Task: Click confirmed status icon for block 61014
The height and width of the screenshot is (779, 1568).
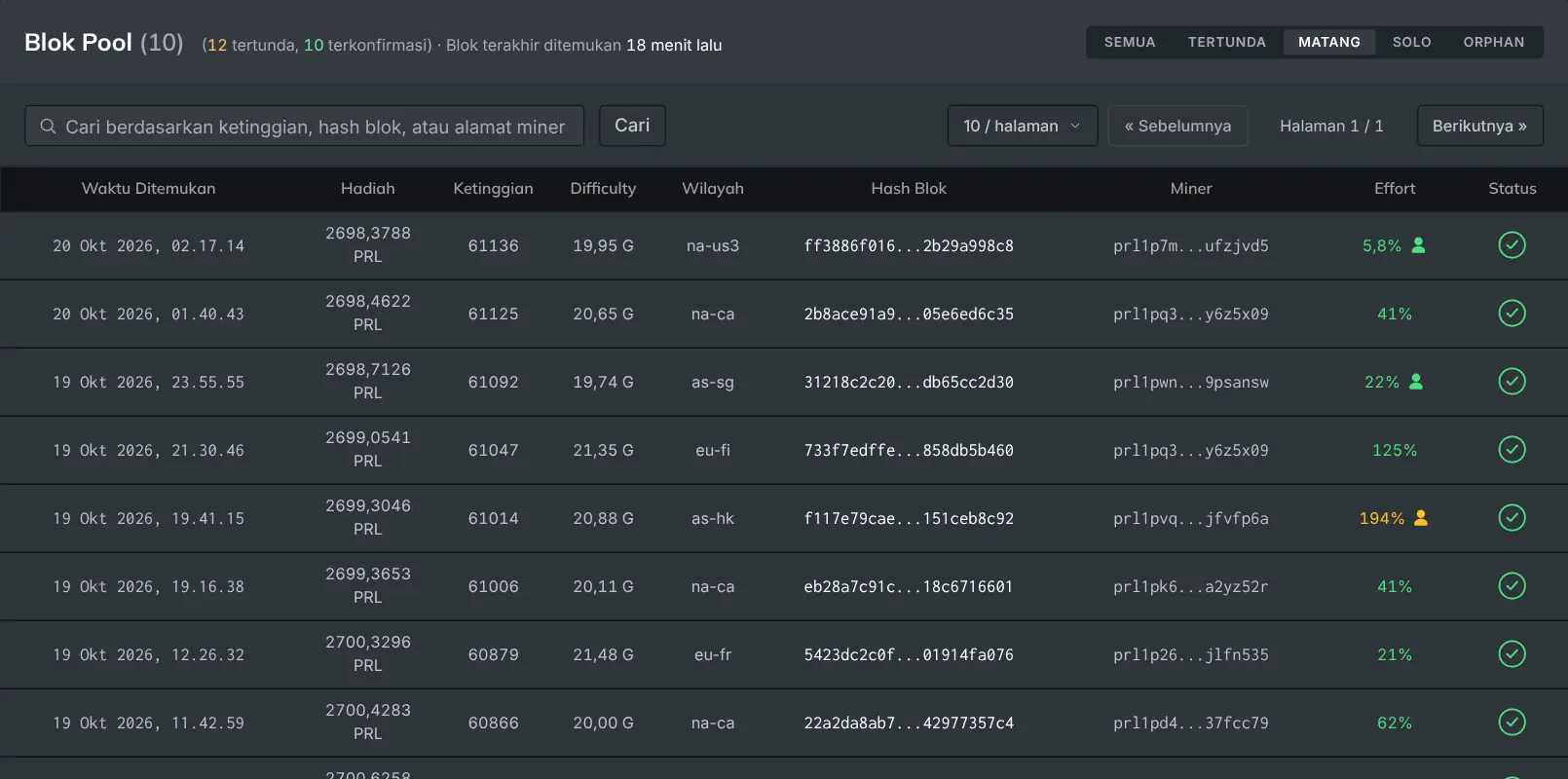Action: [x=1512, y=518]
